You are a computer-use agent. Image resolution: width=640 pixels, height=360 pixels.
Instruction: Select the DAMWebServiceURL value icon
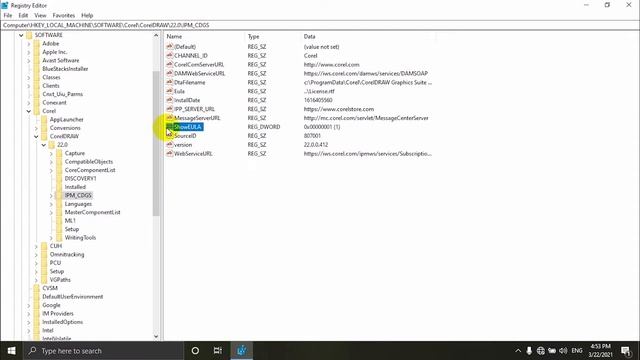[169, 73]
